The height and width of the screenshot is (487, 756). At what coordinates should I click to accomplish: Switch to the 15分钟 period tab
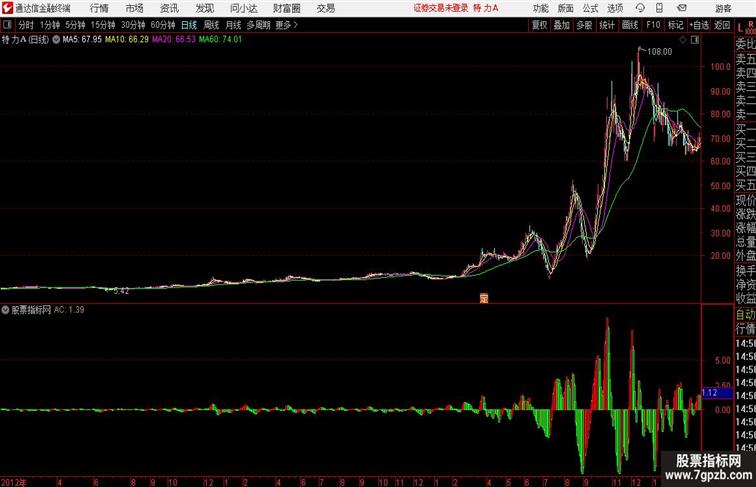(103, 25)
